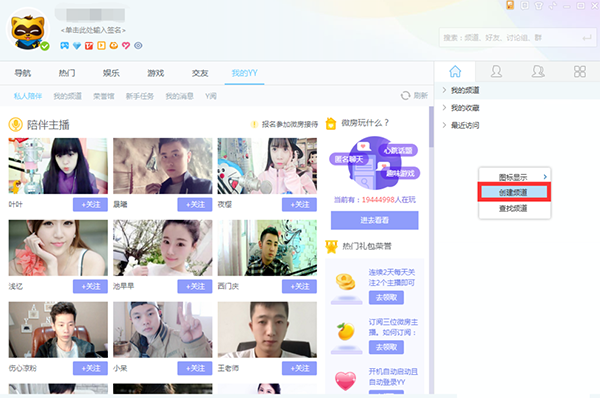The height and width of the screenshot is (398, 600).
Task: Click the signature field 单击此处输入签名
Action: pyautogui.click(x=93, y=30)
